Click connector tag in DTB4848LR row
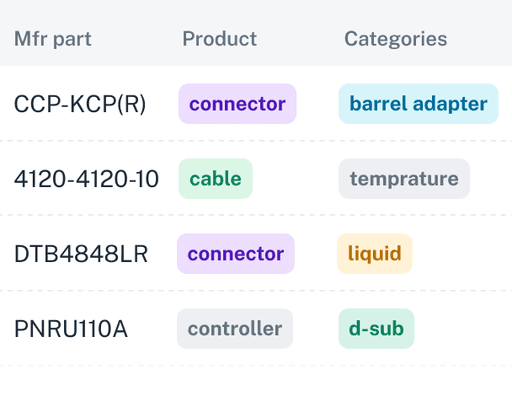Image resolution: width=512 pixels, height=418 pixels. point(236,254)
